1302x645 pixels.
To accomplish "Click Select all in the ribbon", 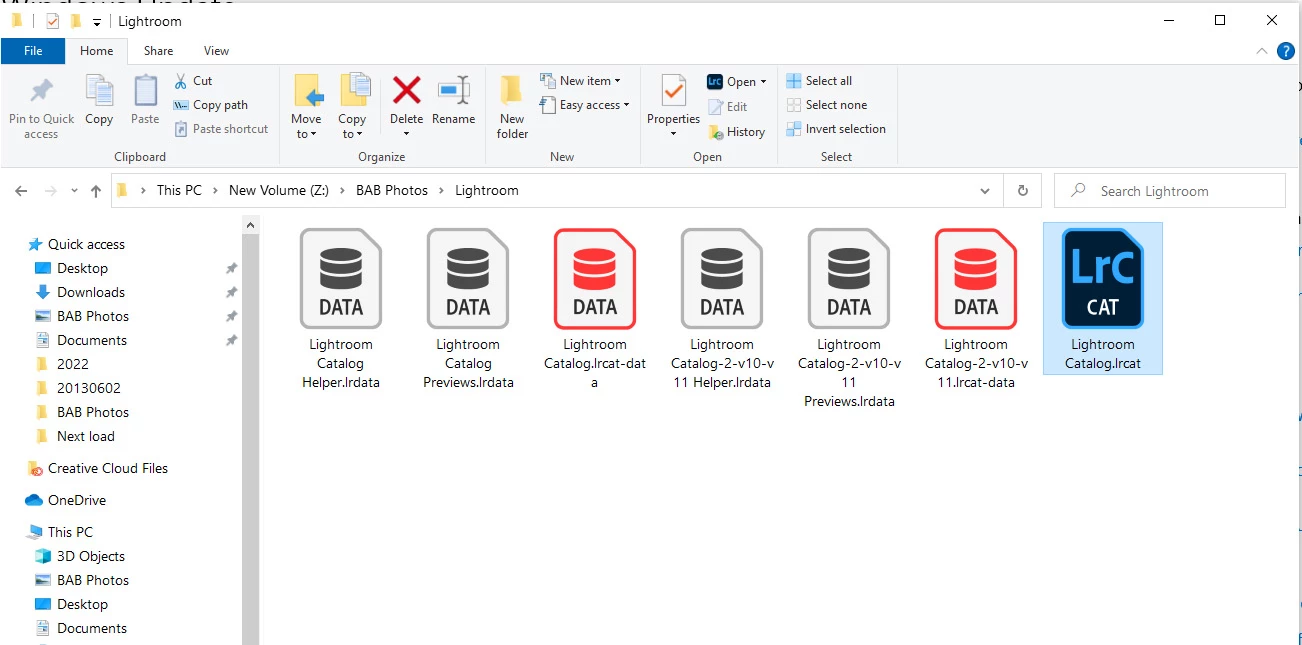I will (x=819, y=81).
